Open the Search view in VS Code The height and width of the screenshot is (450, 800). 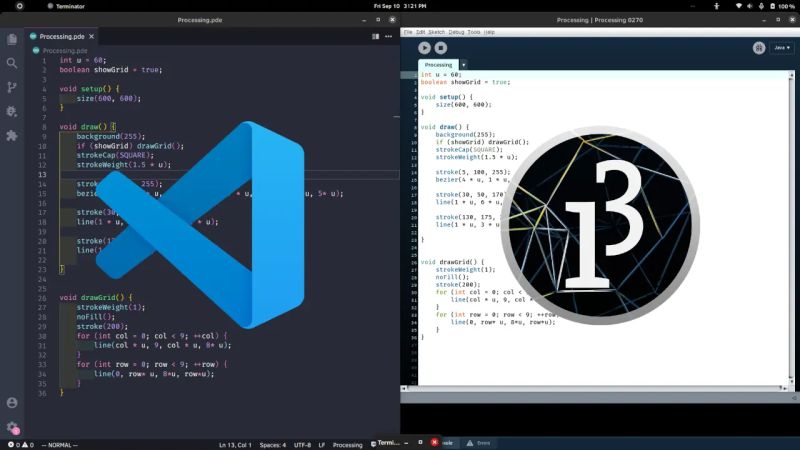pyautogui.click(x=12, y=63)
